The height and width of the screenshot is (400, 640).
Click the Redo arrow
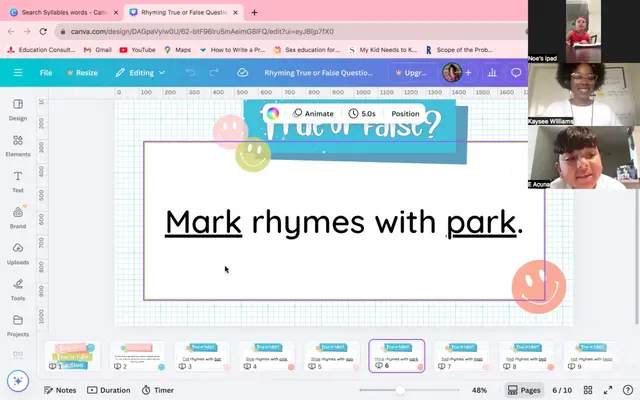click(x=214, y=73)
